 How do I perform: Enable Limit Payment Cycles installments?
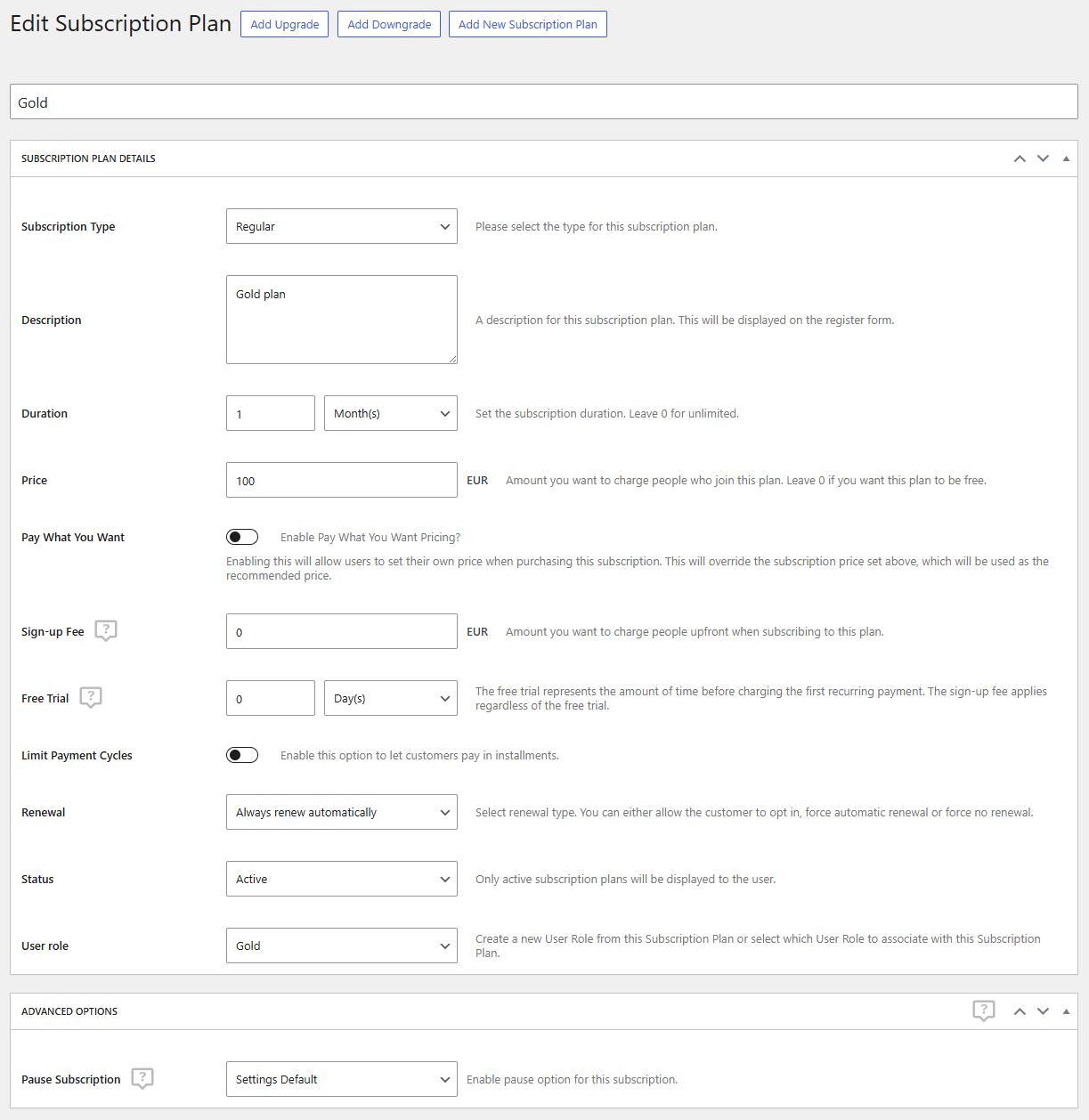pyautogui.click(x=242, y=754)
